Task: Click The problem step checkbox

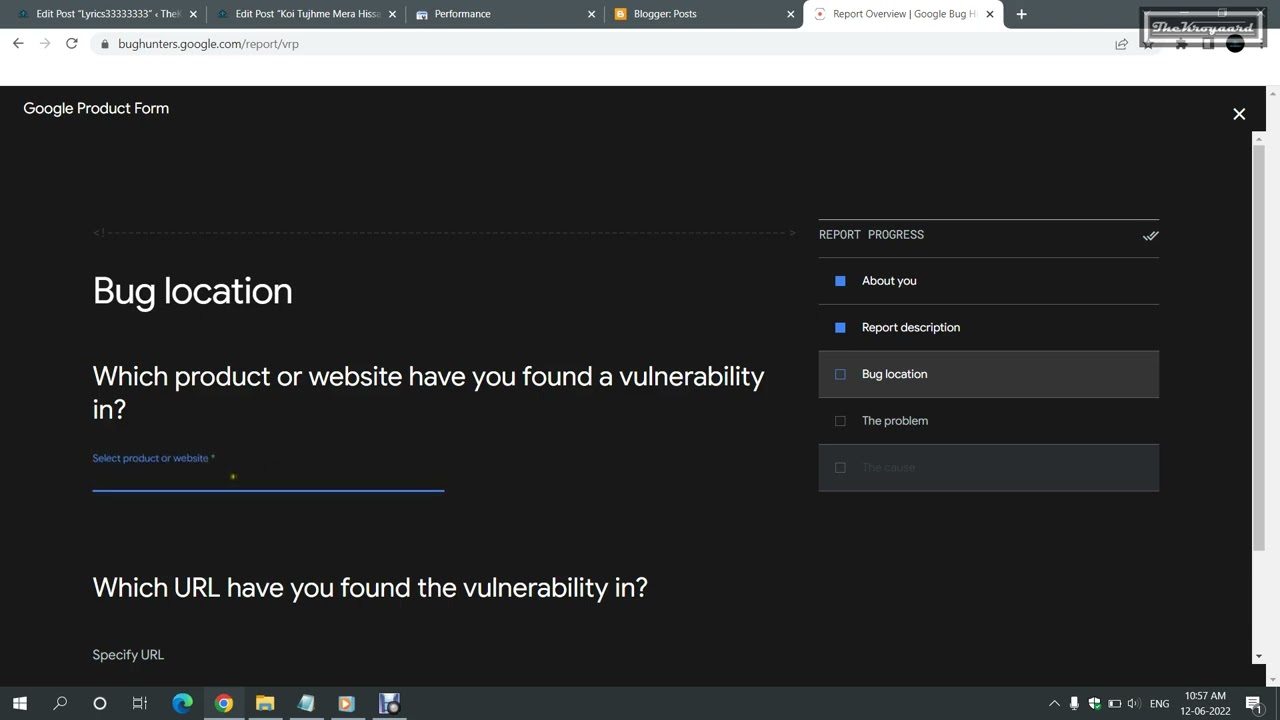Action: [x=840, y=421]
